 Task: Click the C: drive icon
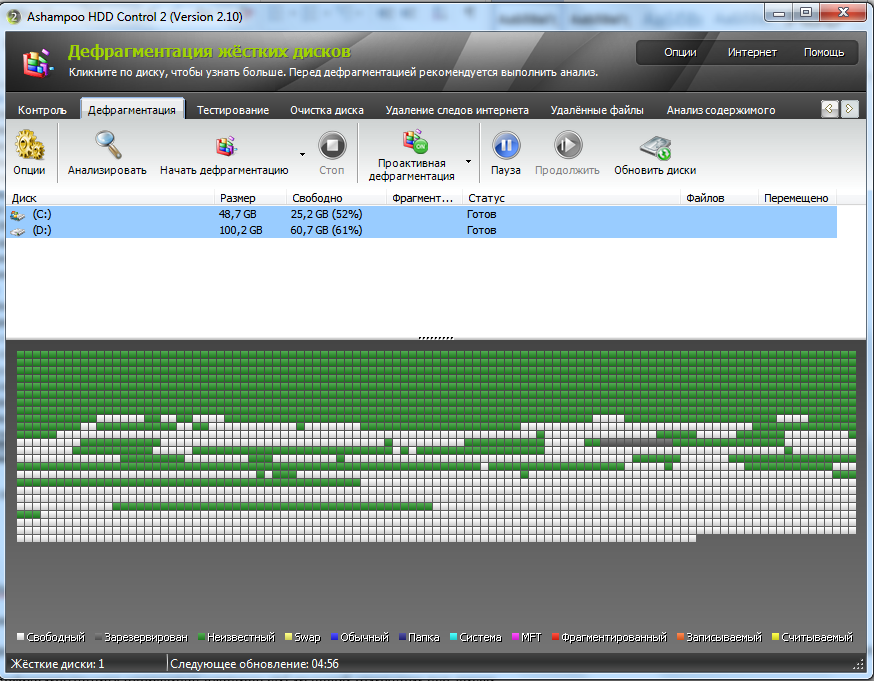click(x=18, y=215)
